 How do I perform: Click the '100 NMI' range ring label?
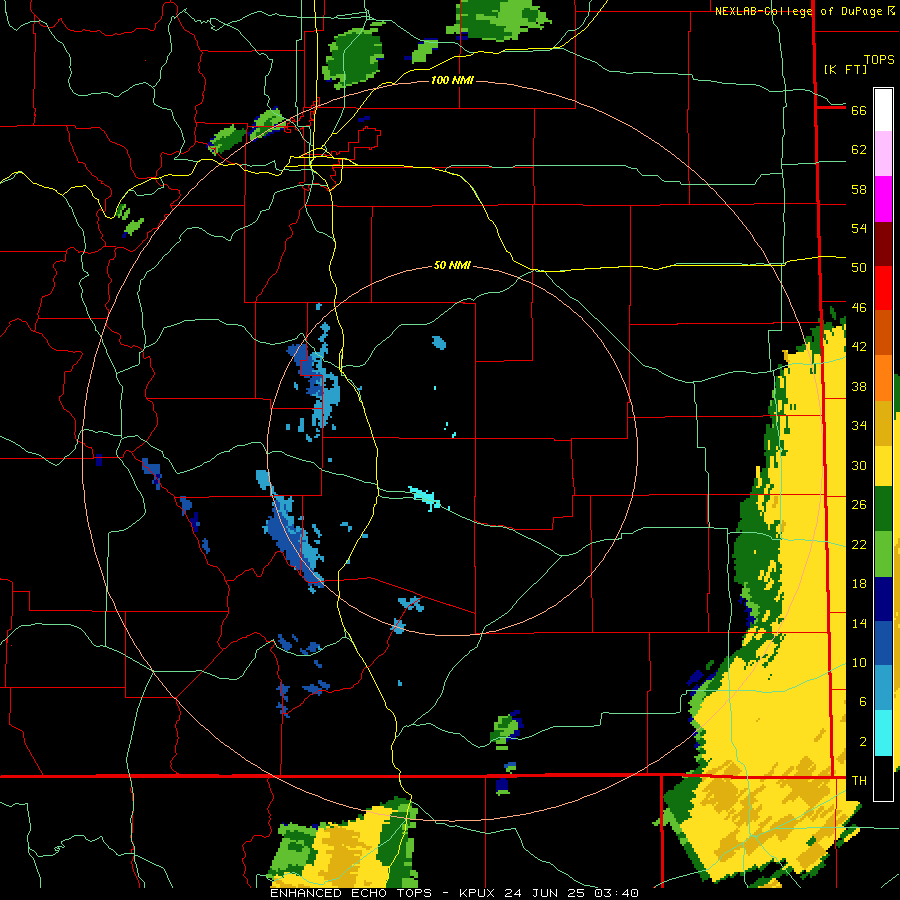tap(452, 80)
